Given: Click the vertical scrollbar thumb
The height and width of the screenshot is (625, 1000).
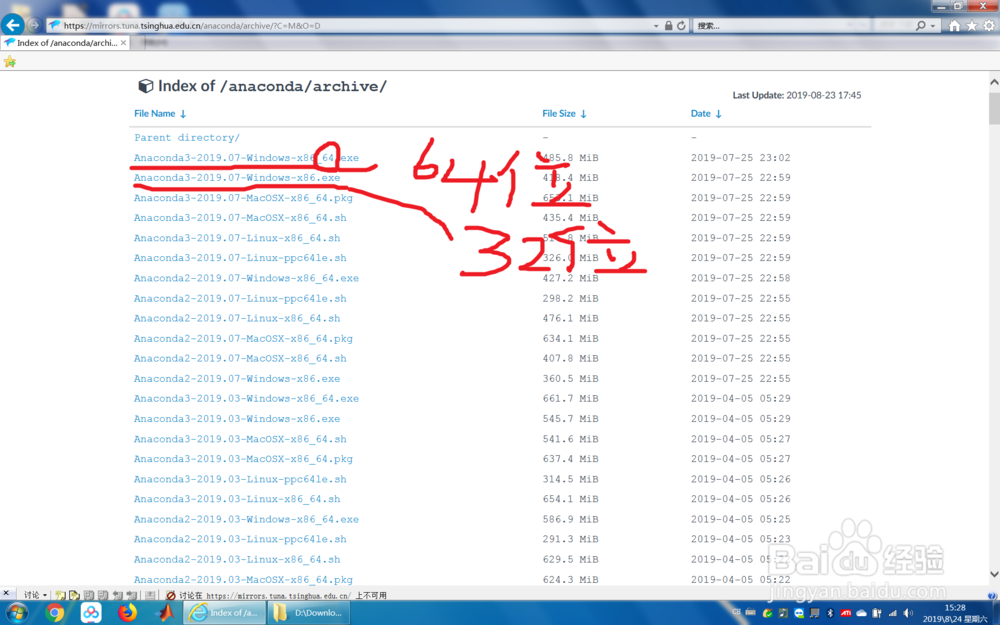Looking at the screenshot, I should click(994, 109).
